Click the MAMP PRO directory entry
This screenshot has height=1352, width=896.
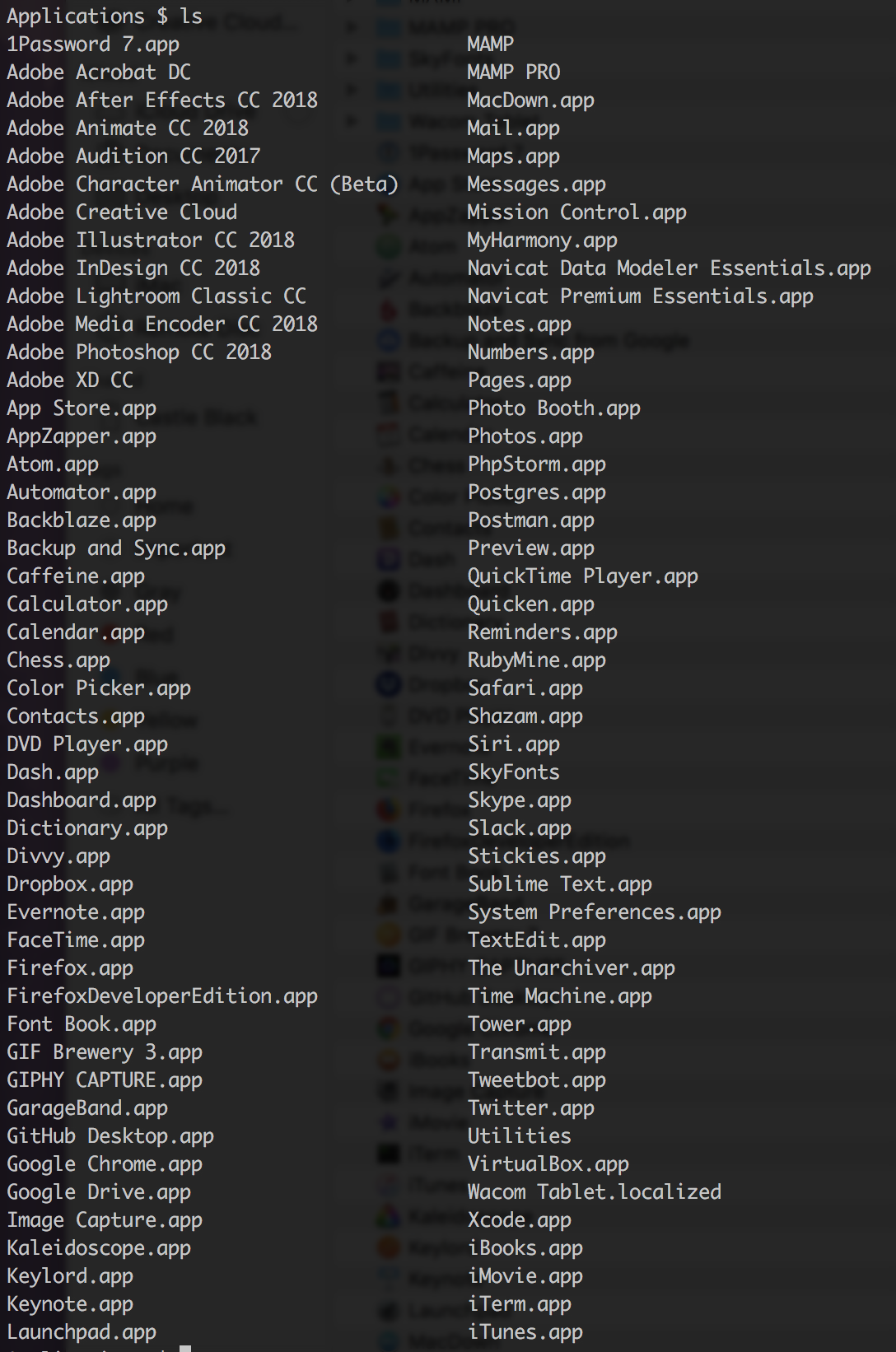point(514,72)
